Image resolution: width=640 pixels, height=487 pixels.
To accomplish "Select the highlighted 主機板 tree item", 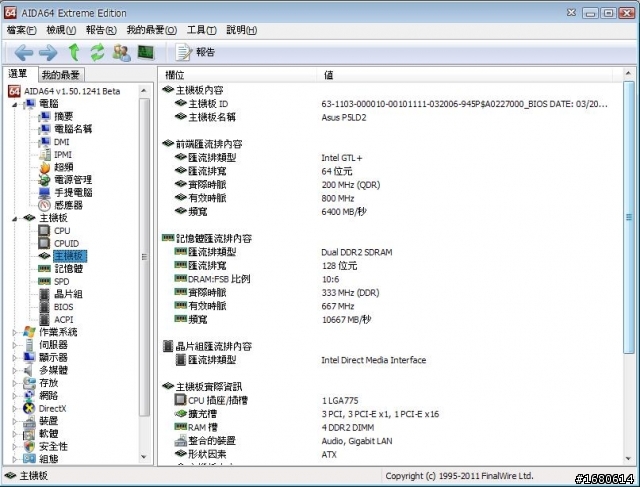I will click(69, 256).
